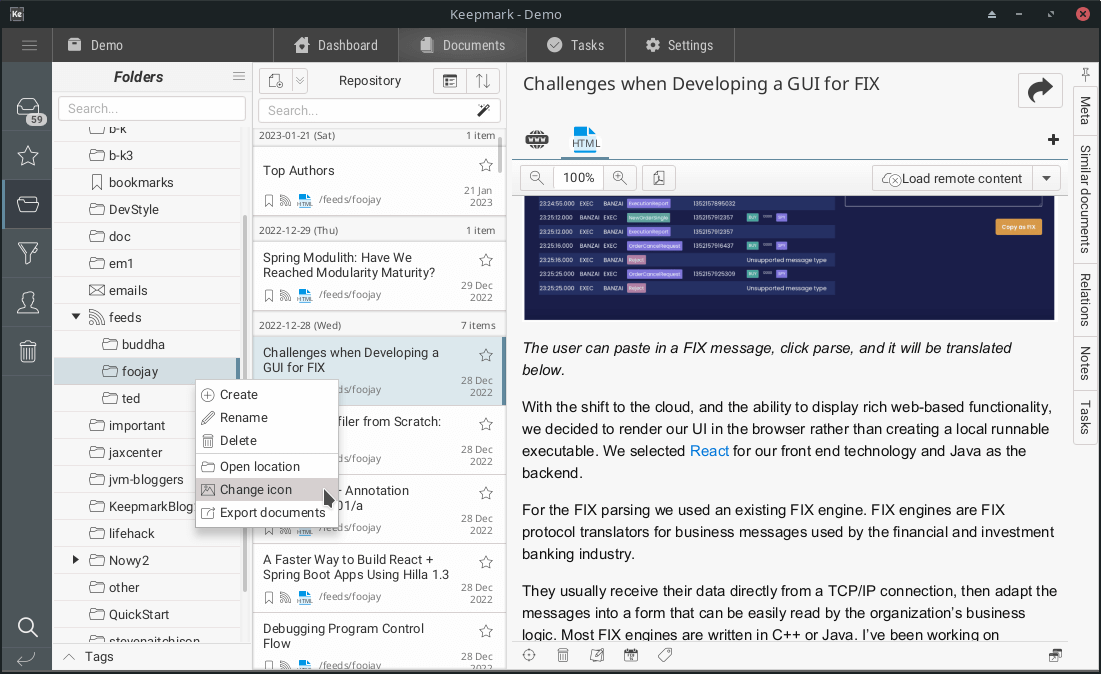Open Load remote content dropdown arrow
This screenshot has width=1101, height=674.
pyautogui.click(x=1046, y=178)
